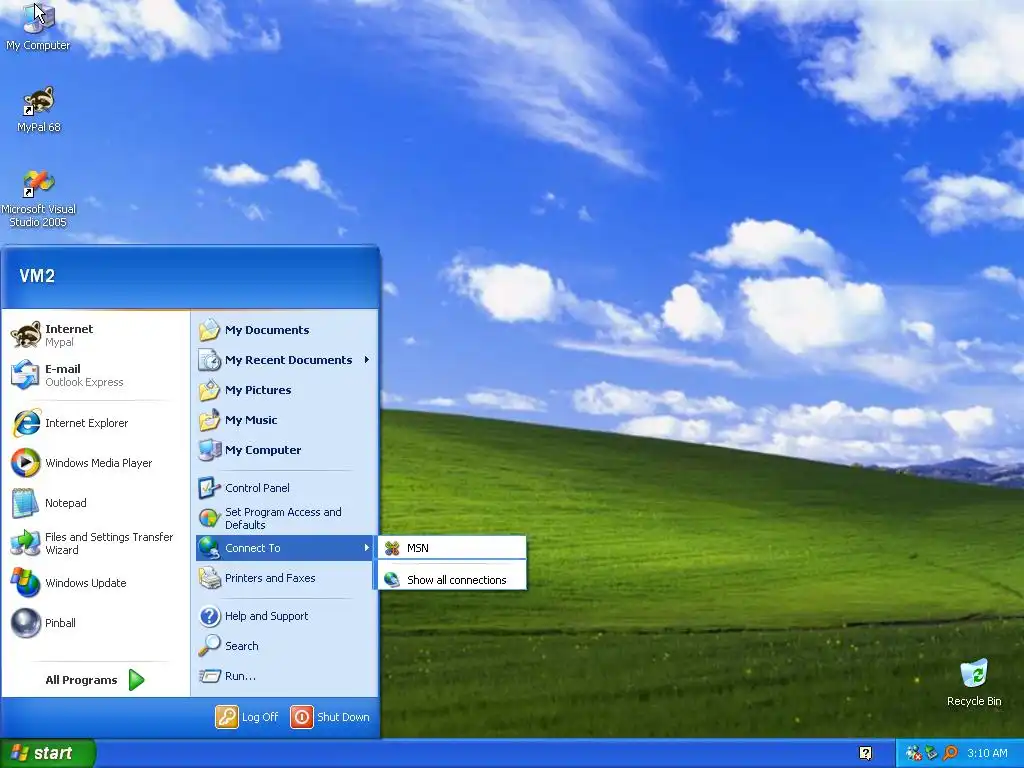Image resolution: width=1024 pixels, height=768 pixels.
Task: Click the 3:10 AM taskbar clock
Action: (x=987, y=753)
